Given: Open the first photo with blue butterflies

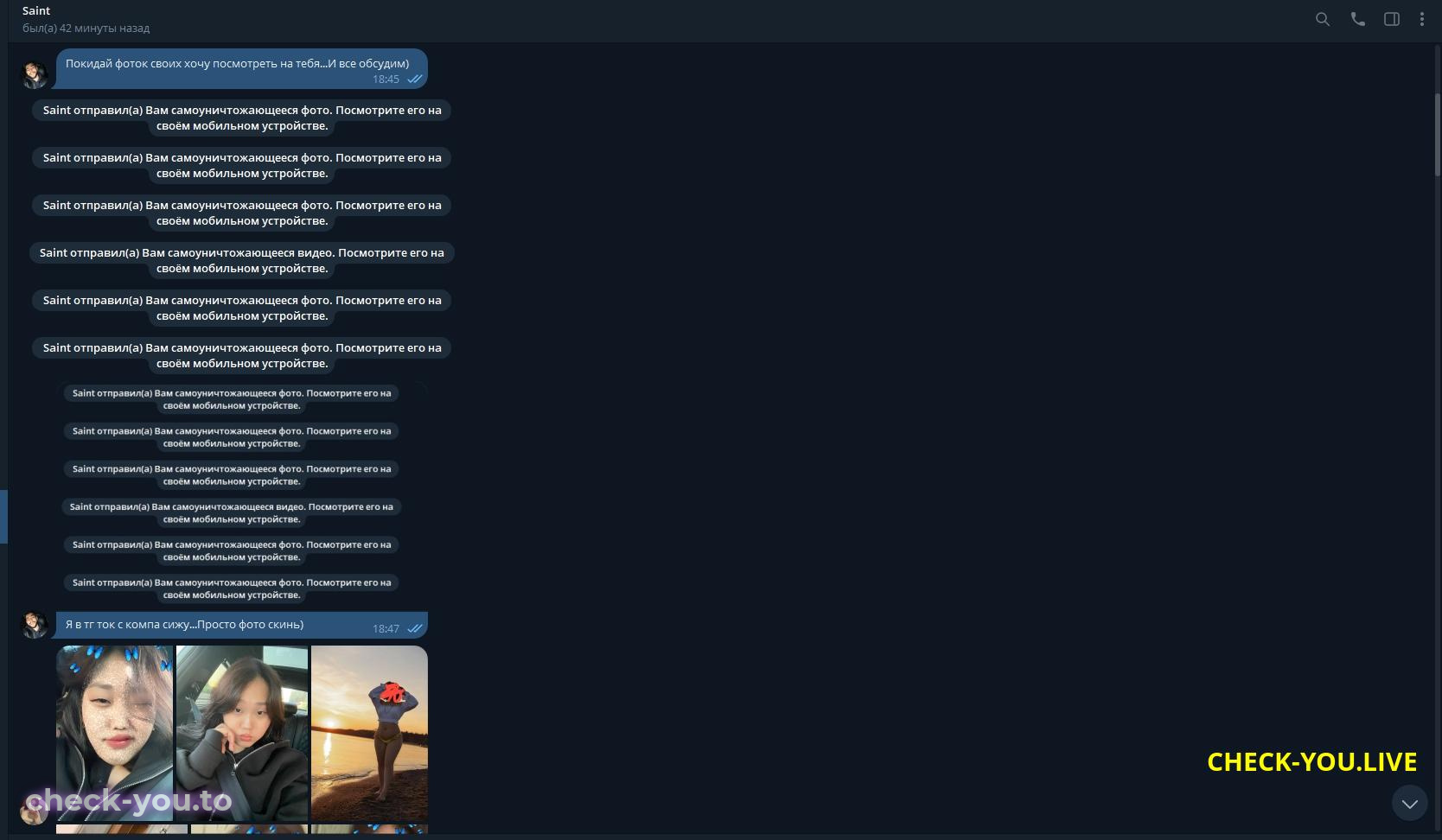Looking at the screenshot, I should click(115, 733).
